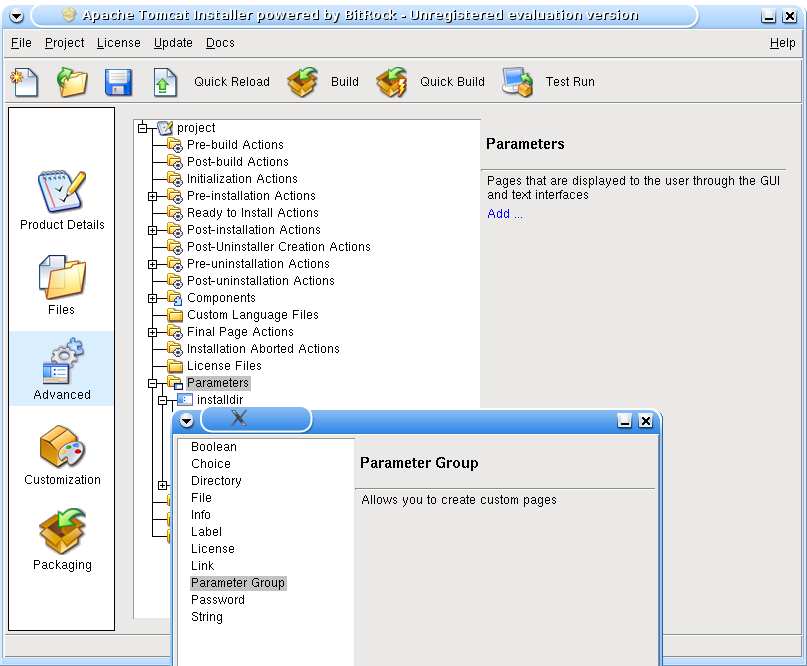This screenshot has width=807, height=666.
Task: Expand the Components node
Action: (152, 298)
